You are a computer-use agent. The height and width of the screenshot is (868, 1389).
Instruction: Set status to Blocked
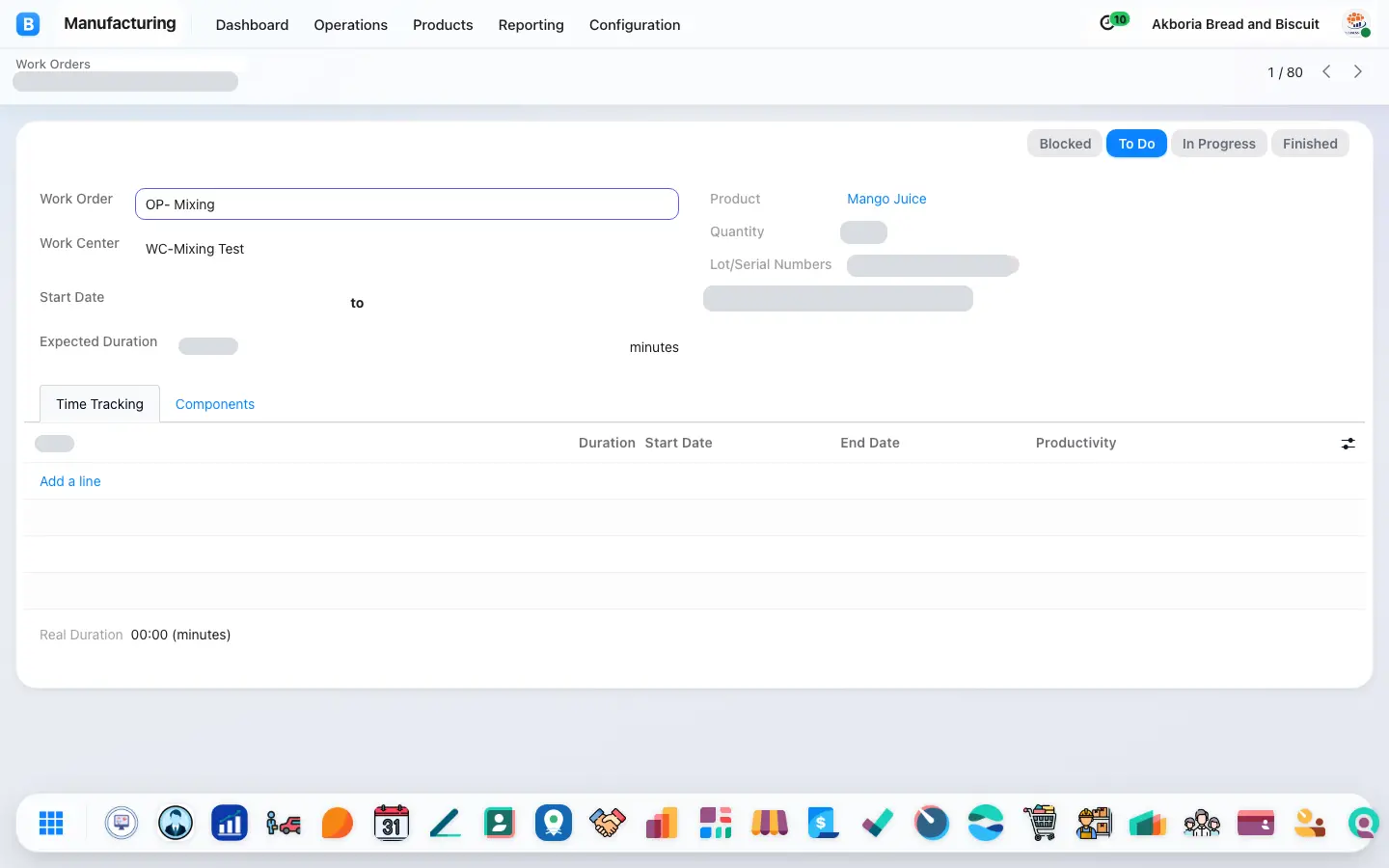tap(1065, 144)
